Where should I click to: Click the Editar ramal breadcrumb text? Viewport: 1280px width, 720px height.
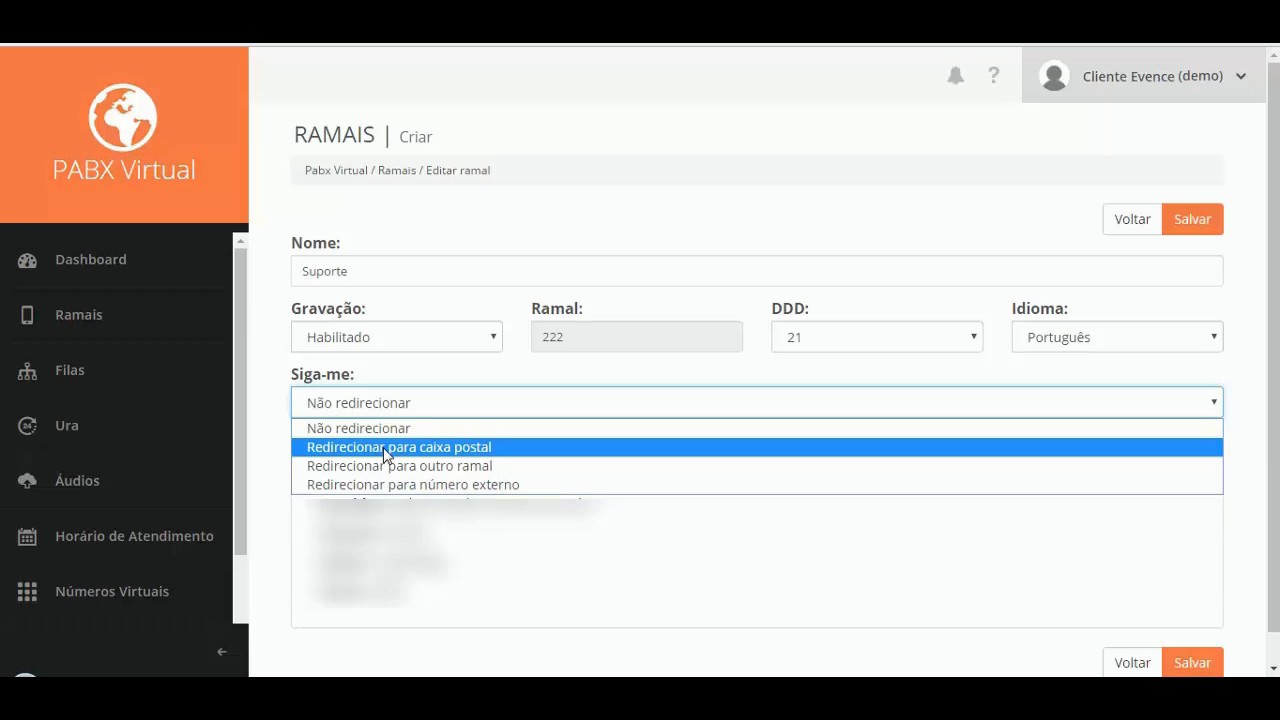pyautogui.click(x=458, y=170)
